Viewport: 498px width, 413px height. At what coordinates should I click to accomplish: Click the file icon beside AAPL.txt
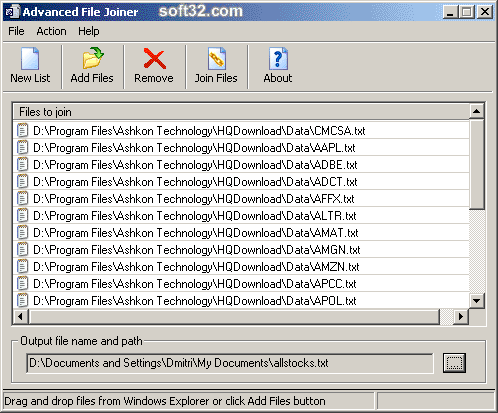[22, 147]
